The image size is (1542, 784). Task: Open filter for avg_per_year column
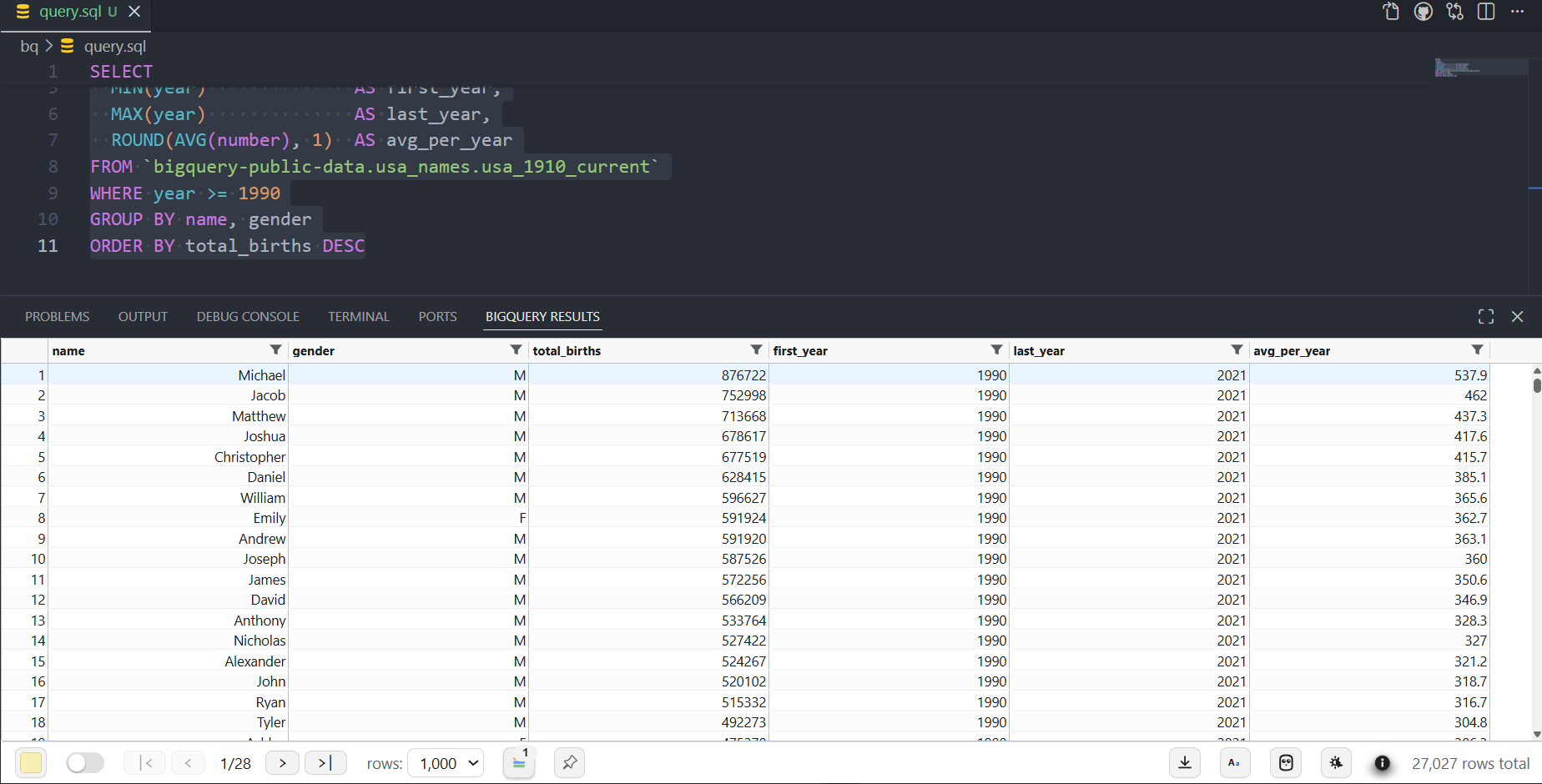point(1477,349)
